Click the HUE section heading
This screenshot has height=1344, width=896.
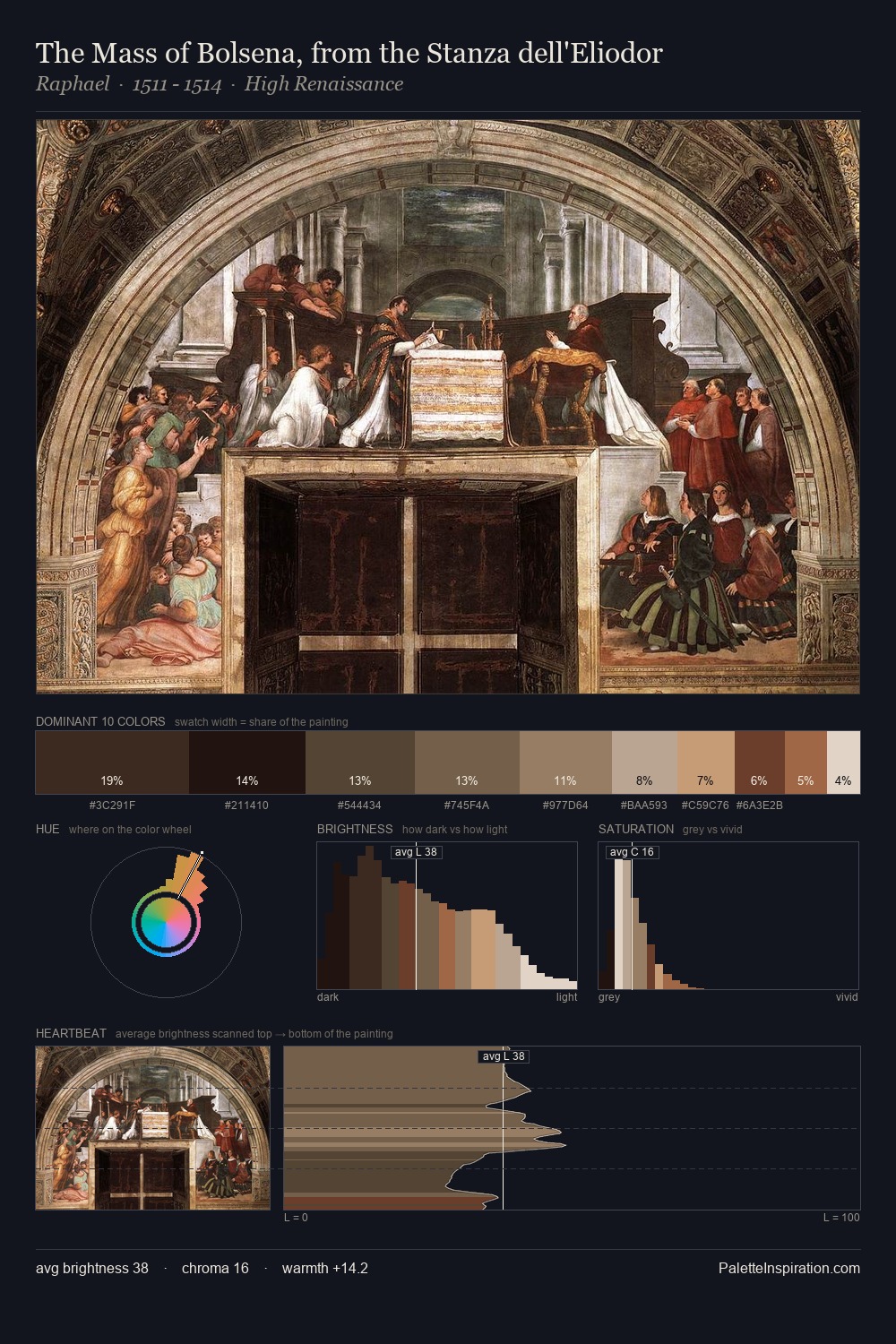click(47, 829)
